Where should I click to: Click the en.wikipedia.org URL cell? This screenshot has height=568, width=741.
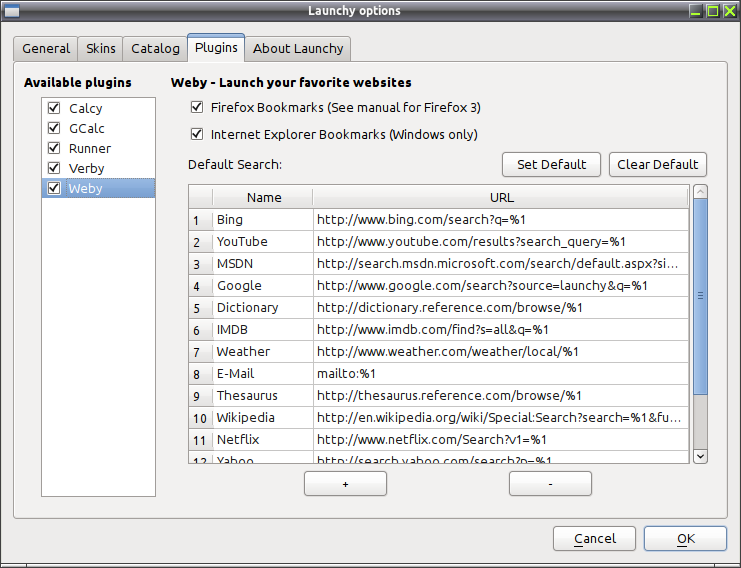(501, 418)
